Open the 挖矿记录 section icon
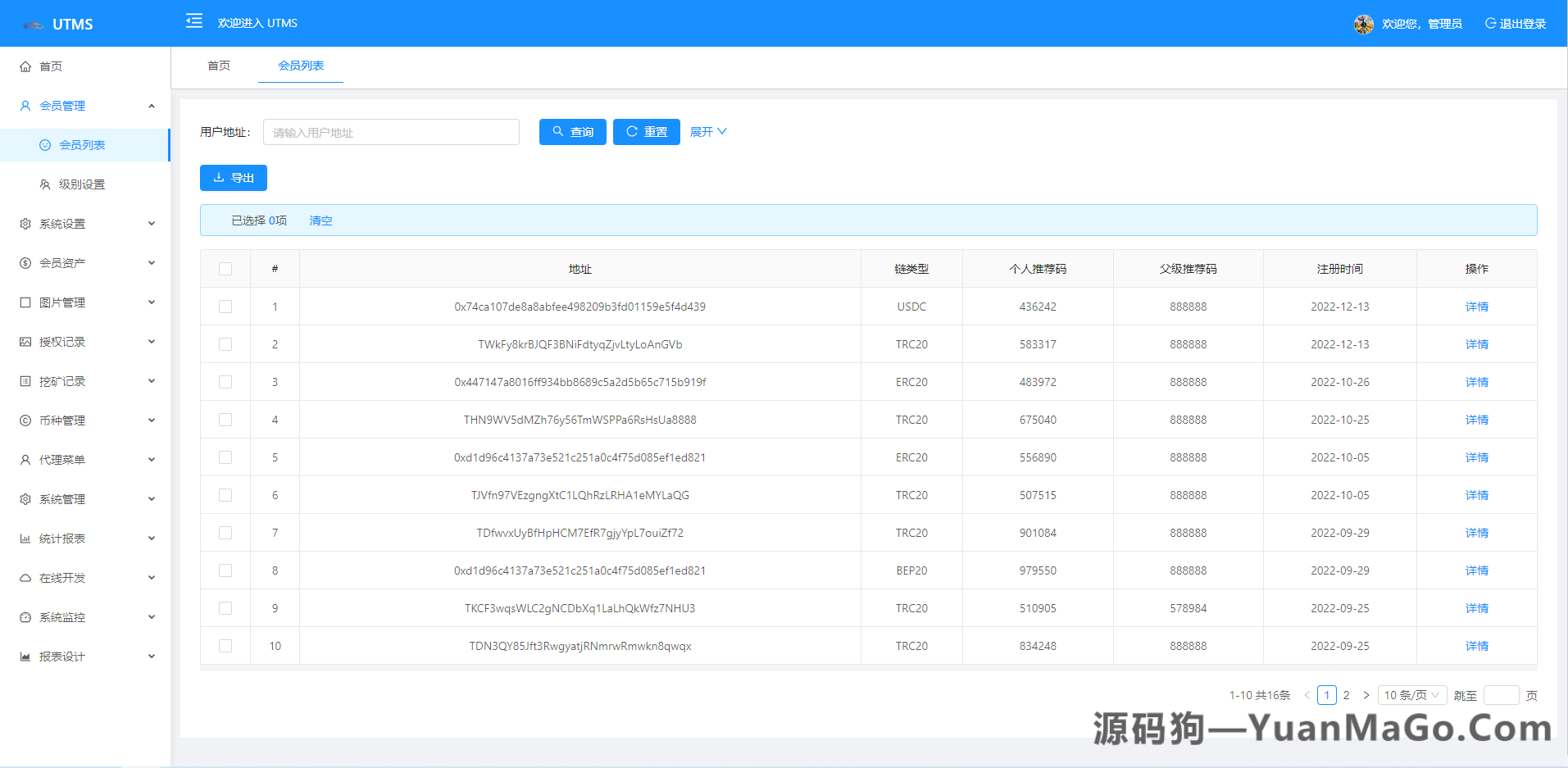 pyautogui.click(x=25, y=380)
